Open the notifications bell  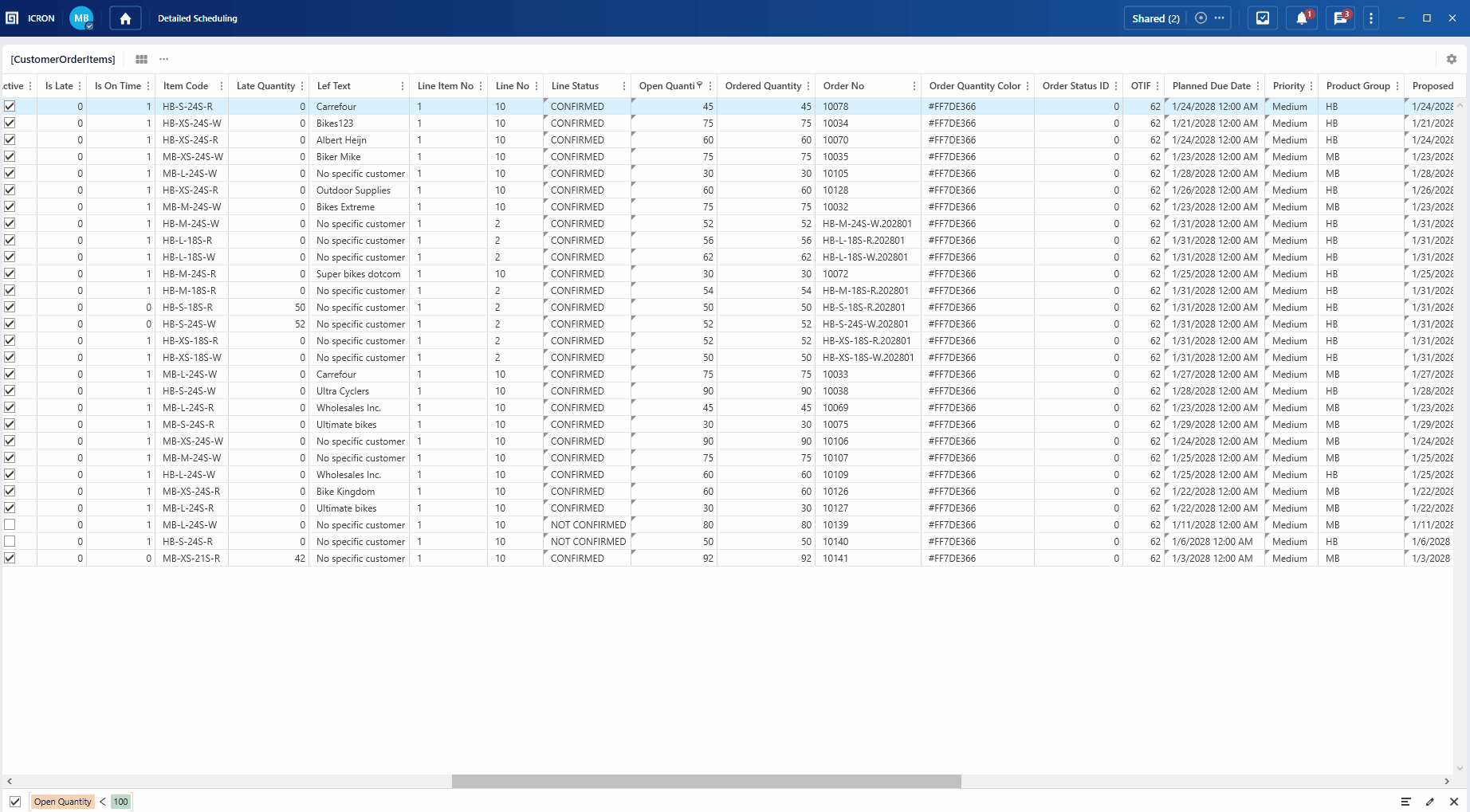[x=1302, y=18]
